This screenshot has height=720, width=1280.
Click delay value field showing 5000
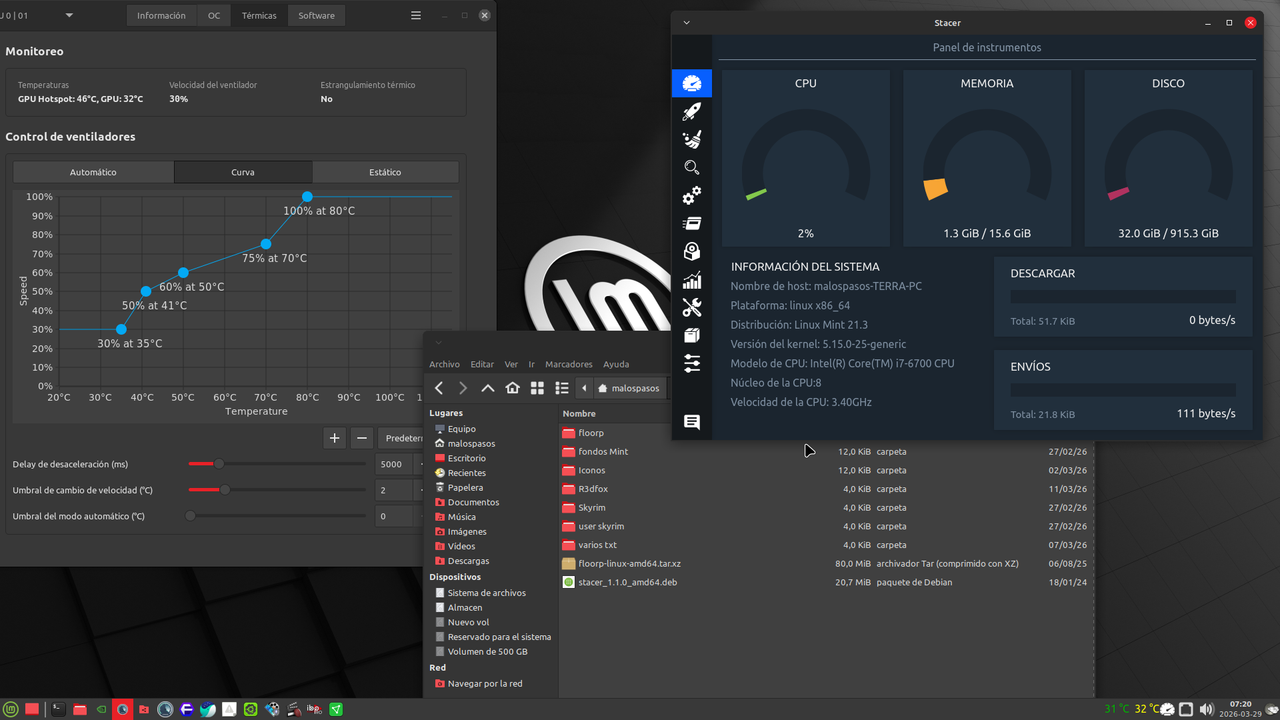[394, 464]
